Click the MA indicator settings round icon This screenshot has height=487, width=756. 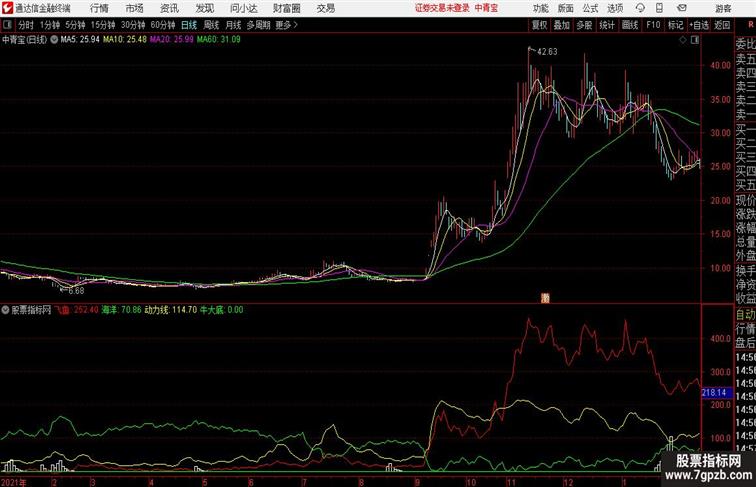tap(54, 40)
